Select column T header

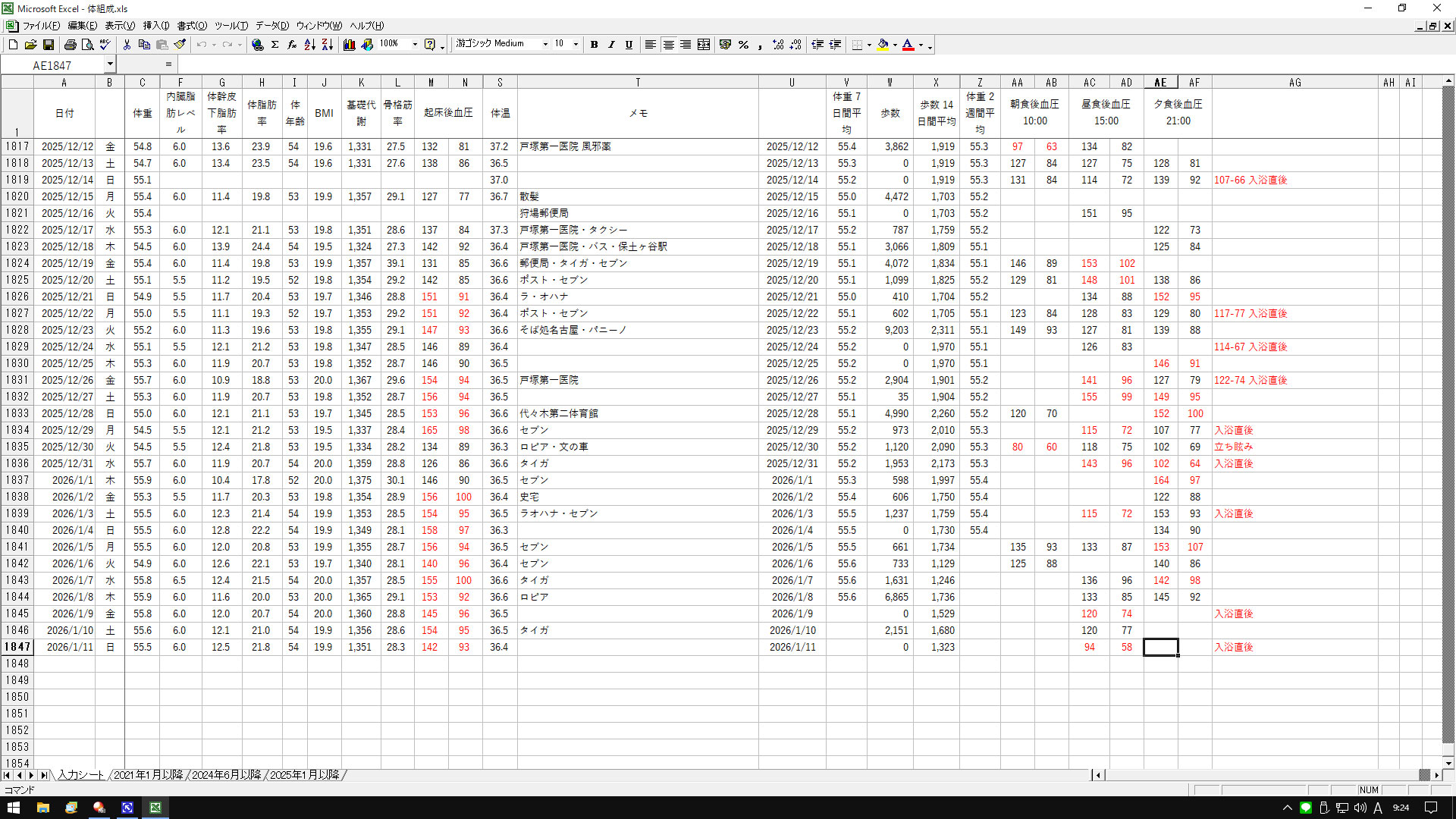pos(637,83)
